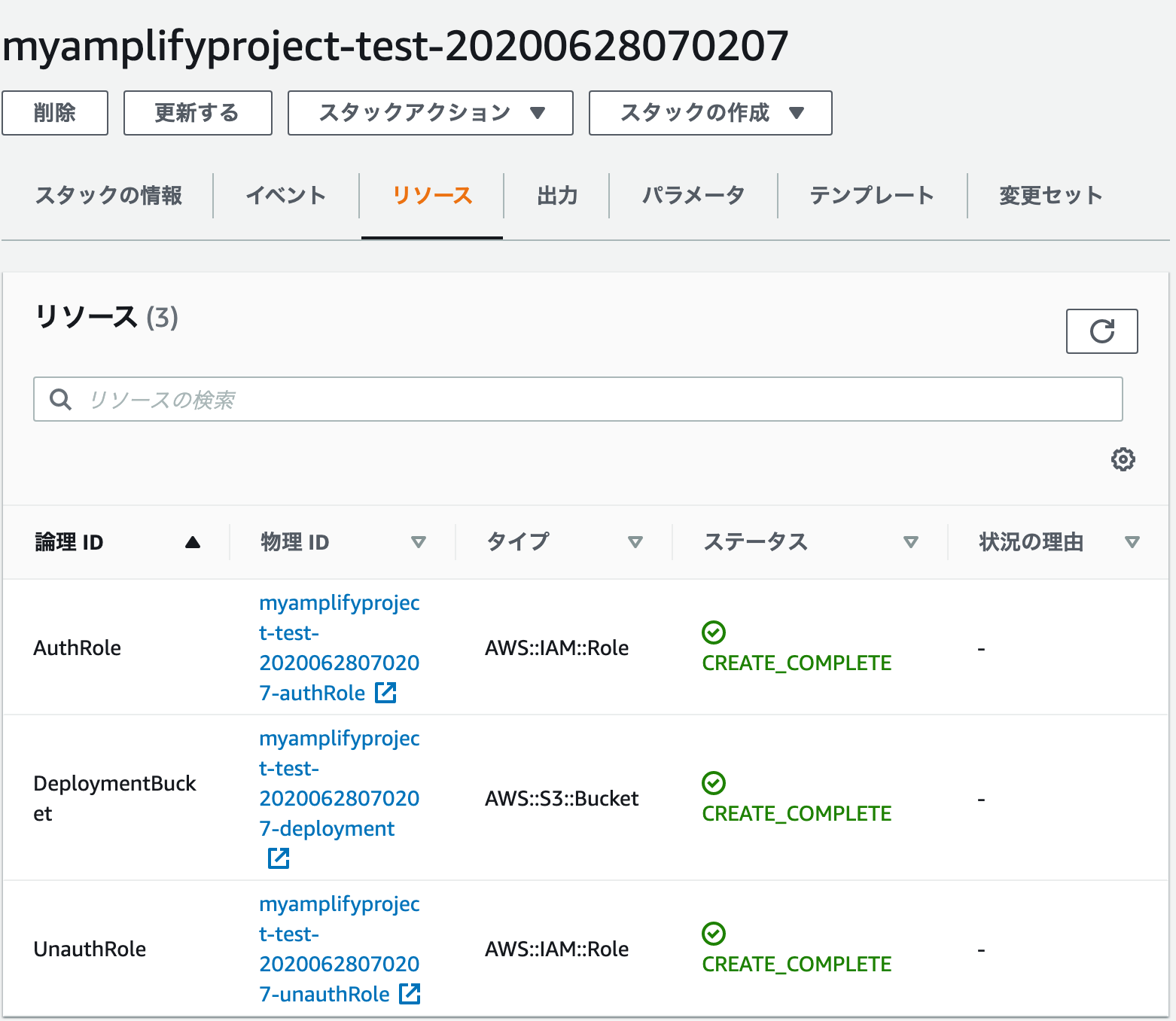1176x1021 pixels.
Task: Expand the スタックの作成 dropdown
Action: 711,113
